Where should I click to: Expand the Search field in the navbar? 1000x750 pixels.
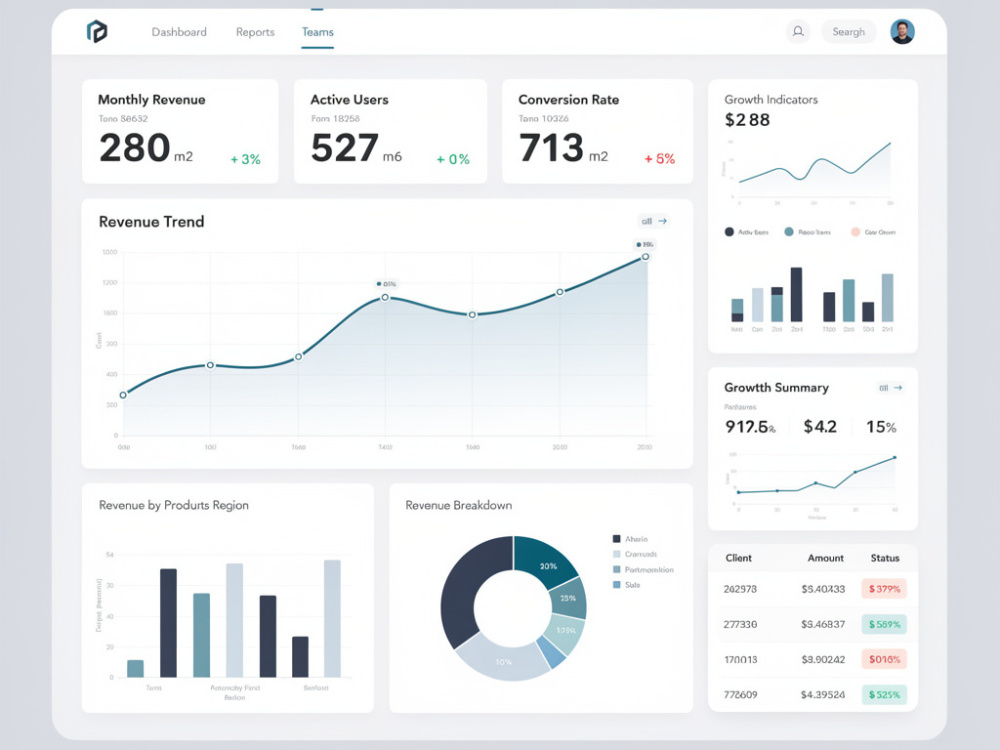[x=848, y=31]
